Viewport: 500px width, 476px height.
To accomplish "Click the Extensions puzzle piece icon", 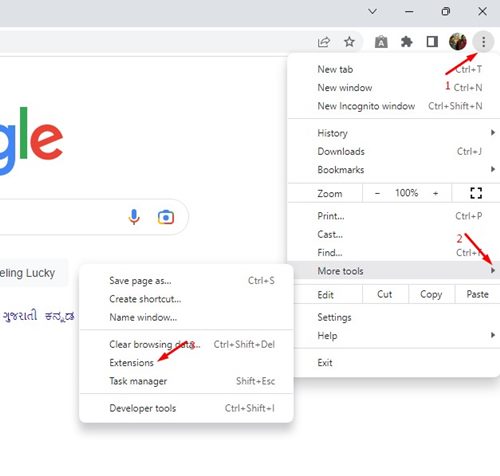I will (406, 42).
